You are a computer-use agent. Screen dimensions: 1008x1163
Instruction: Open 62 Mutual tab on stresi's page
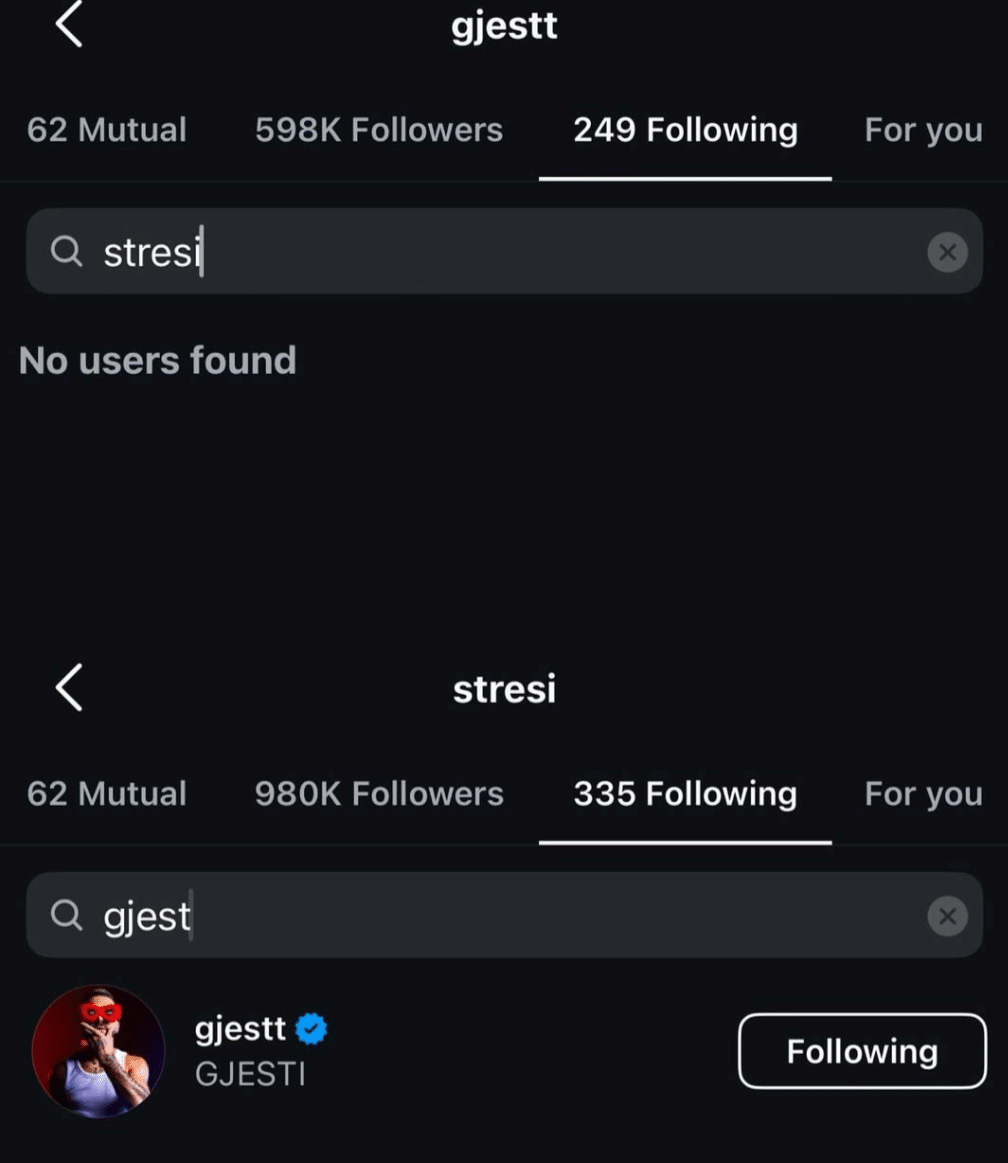107,794
